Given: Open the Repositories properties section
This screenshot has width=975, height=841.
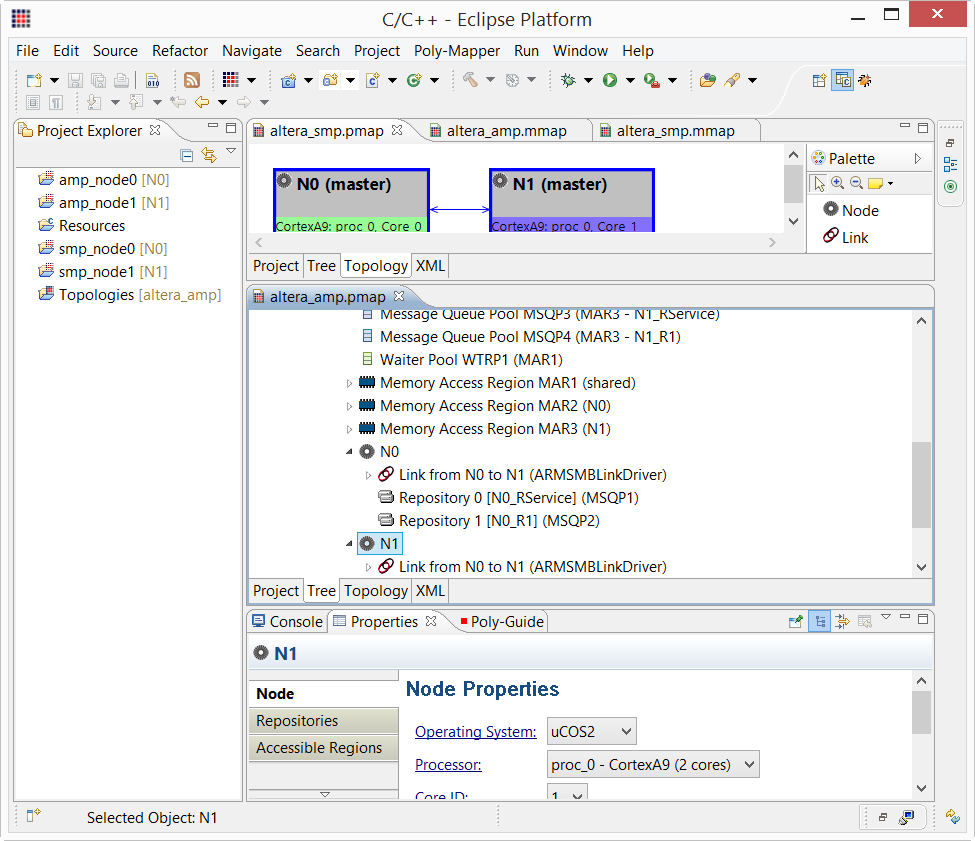Looking at the screenshot, I should [323, 721].
